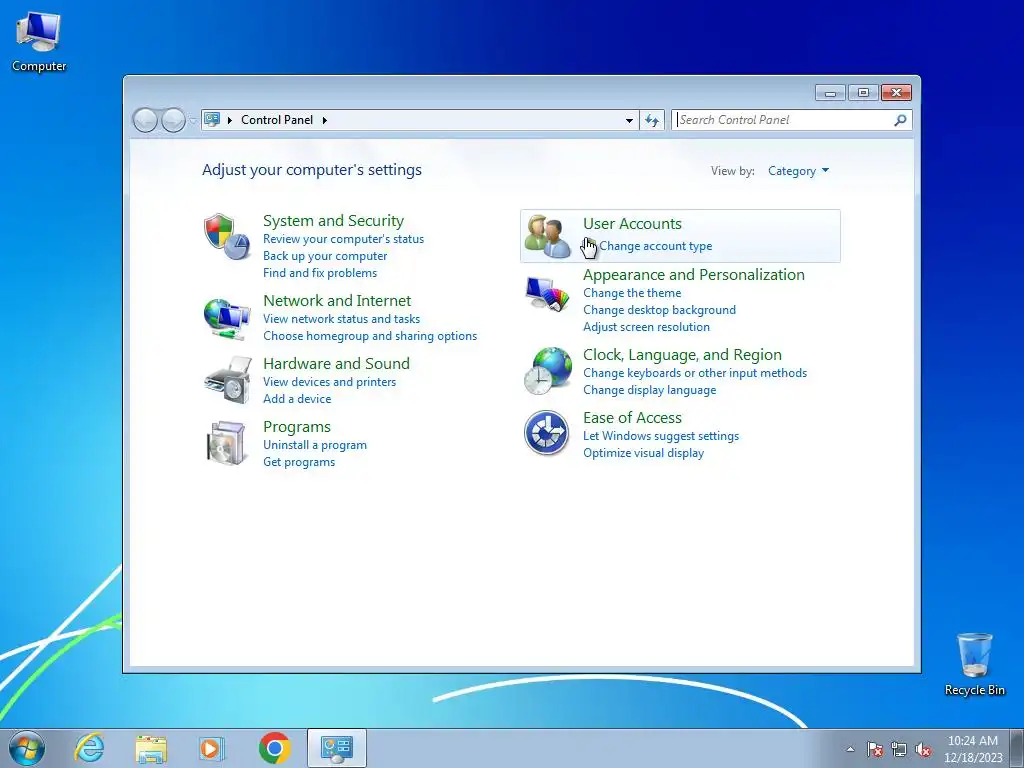
Task: Click View devices and printers
Action: click(x=330, y=382)
